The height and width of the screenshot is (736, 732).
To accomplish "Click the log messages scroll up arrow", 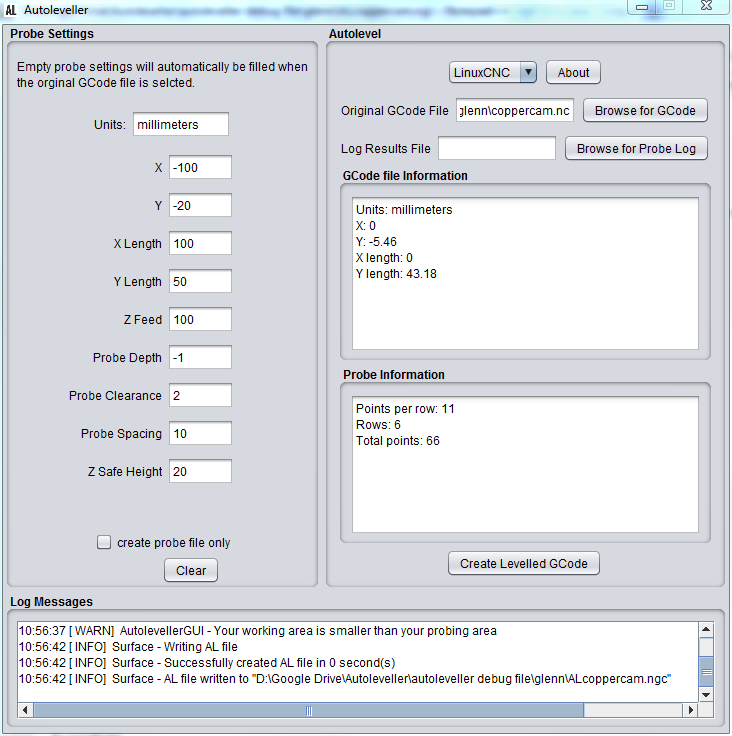I will point(706,630).
